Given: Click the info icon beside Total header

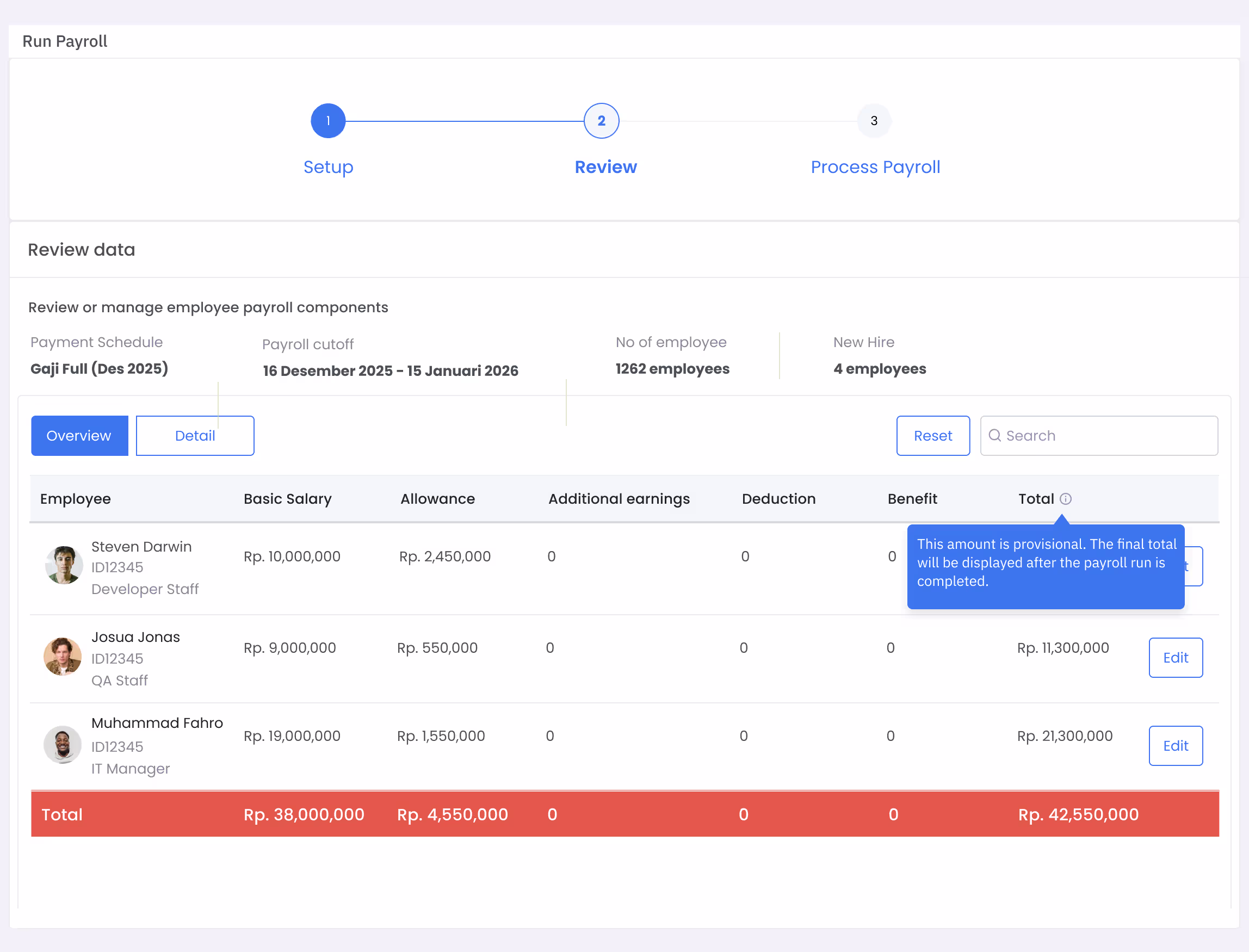Looking at the screenshot, I should pyautogui.click(x=1065, y=499).
